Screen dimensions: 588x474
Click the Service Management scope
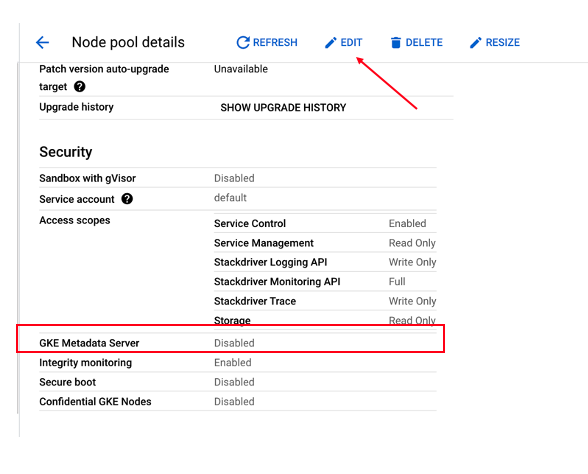coord(264,243)
